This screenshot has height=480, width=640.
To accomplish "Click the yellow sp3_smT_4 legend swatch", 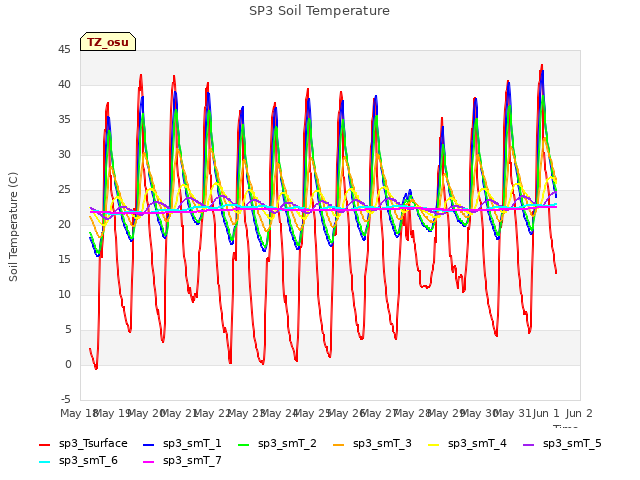I will [433, 444].
